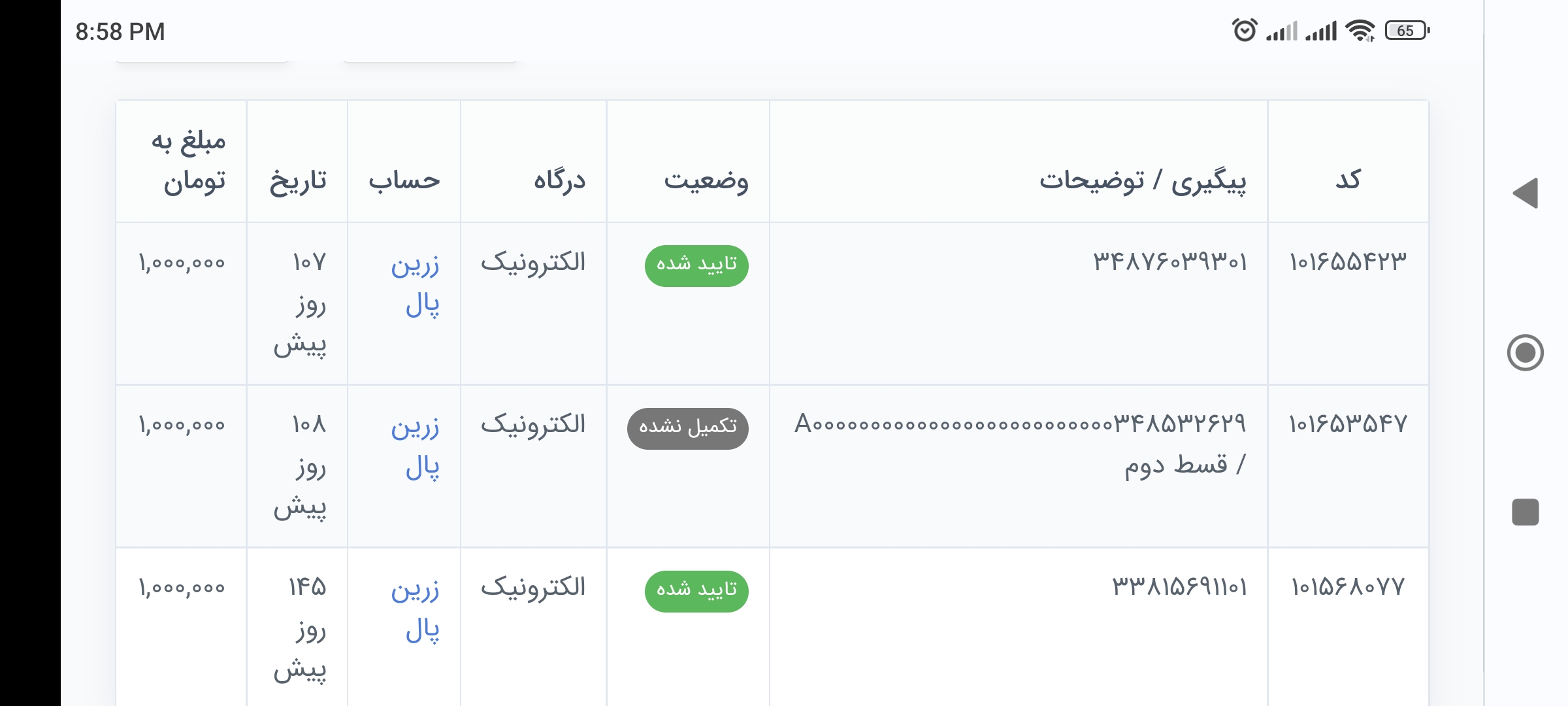Tap the second cellular signal bars icon
This screenshot has width=1568, height=706.
tap(1321, 31)
